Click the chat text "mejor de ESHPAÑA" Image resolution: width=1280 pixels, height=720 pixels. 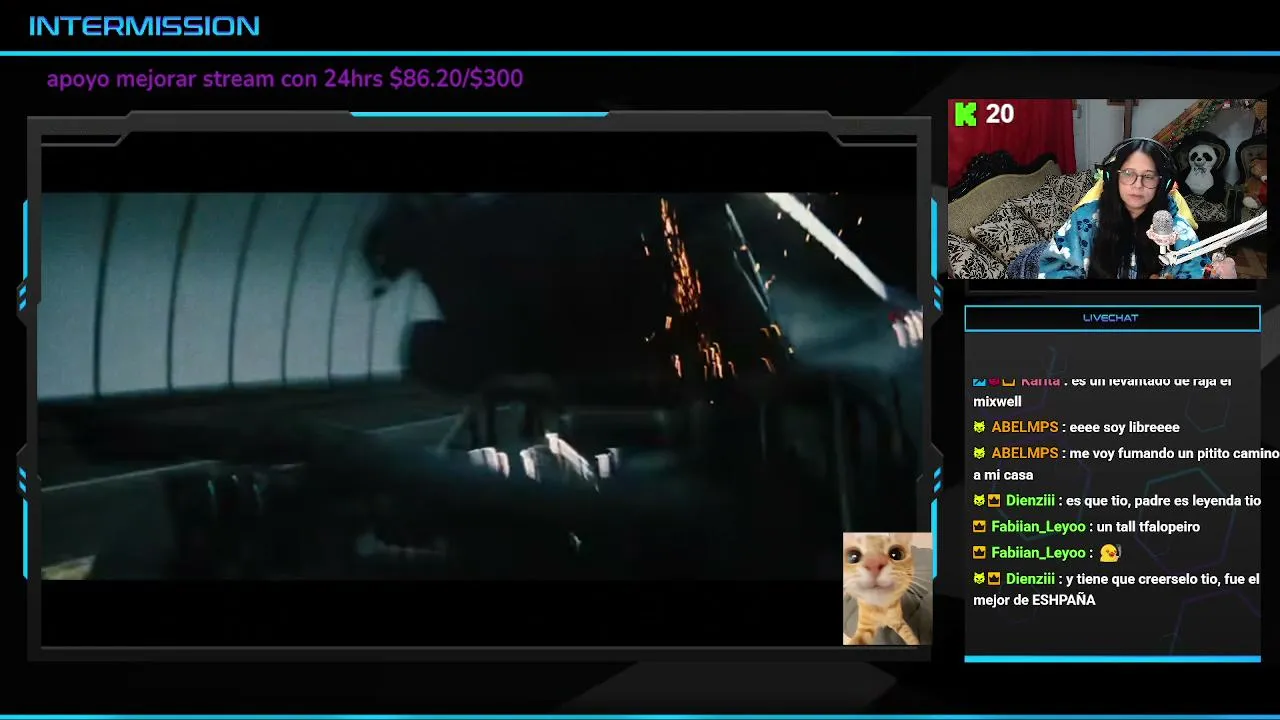1034,600
